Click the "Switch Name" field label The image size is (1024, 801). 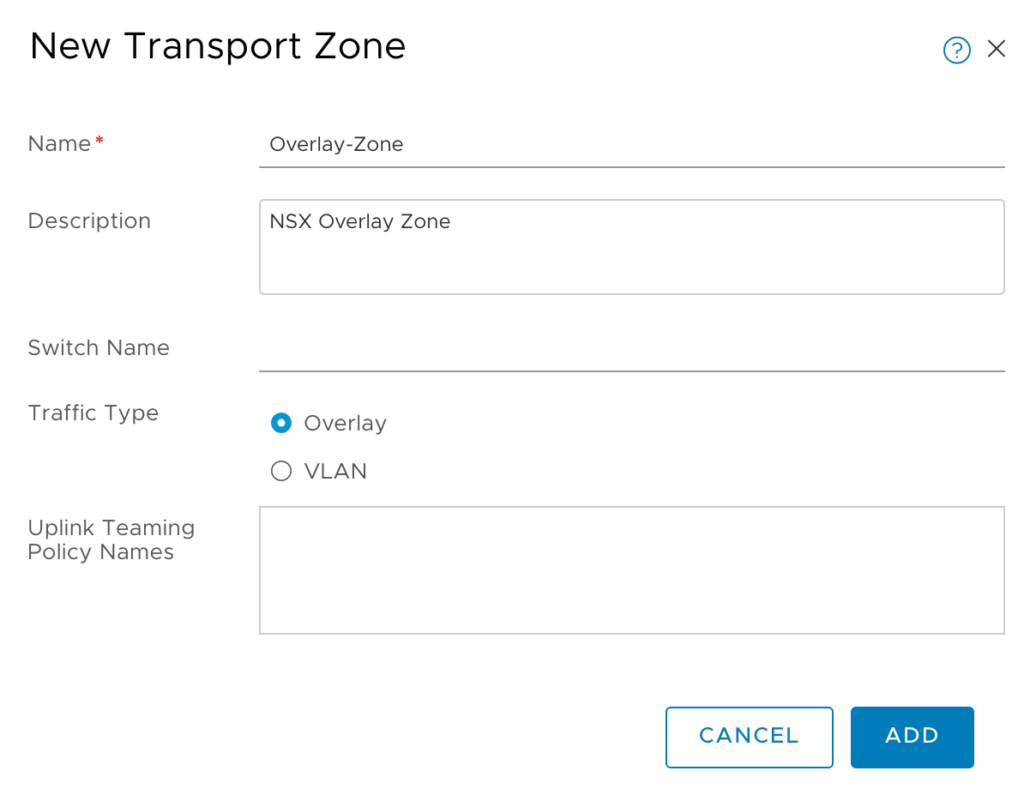pyautogui.click(x=98, y=348)
